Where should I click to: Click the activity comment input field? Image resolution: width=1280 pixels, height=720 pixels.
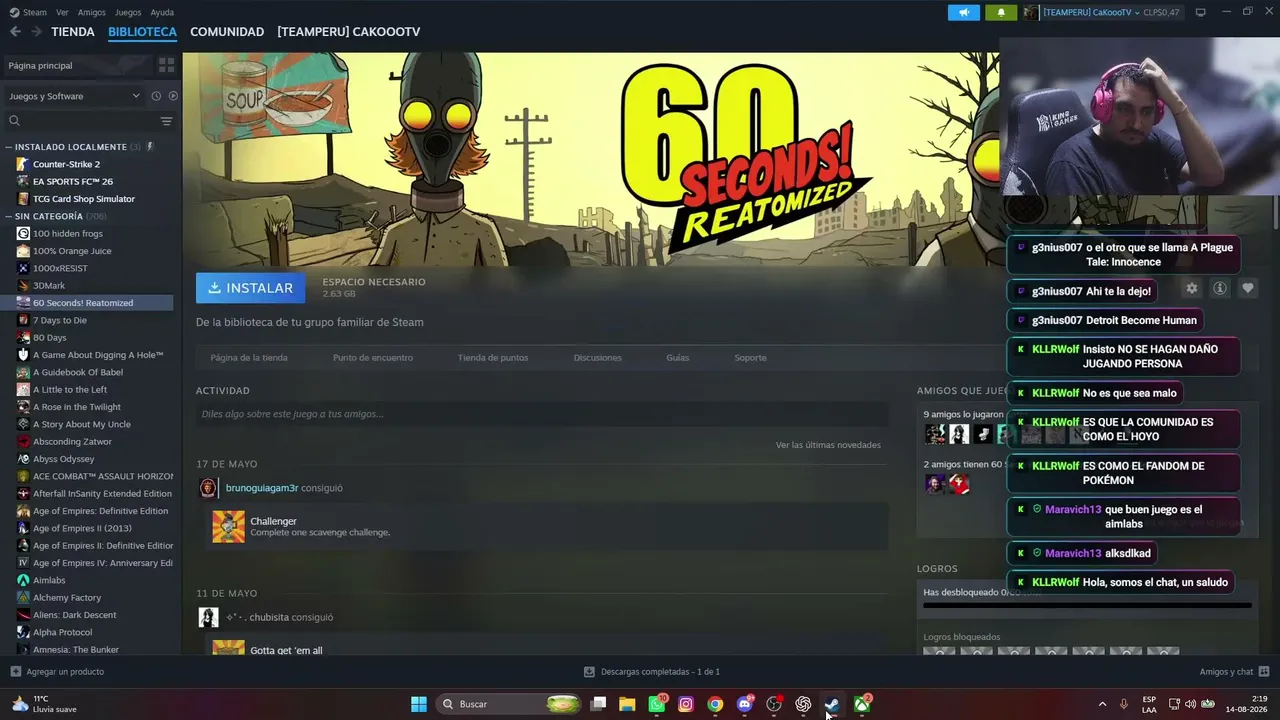542,414
